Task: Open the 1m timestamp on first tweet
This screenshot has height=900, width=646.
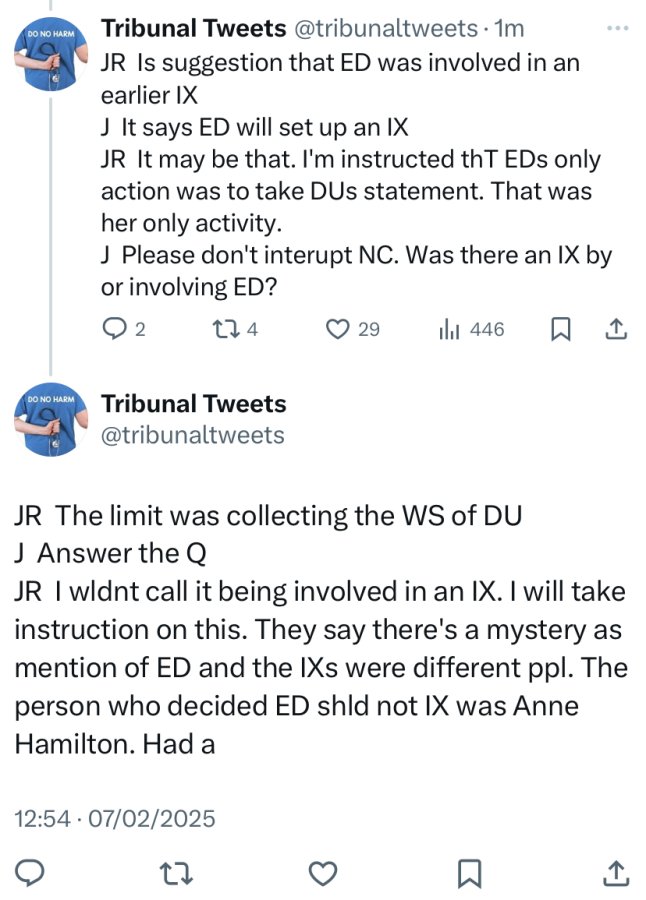Action: (x=510, y=28)
